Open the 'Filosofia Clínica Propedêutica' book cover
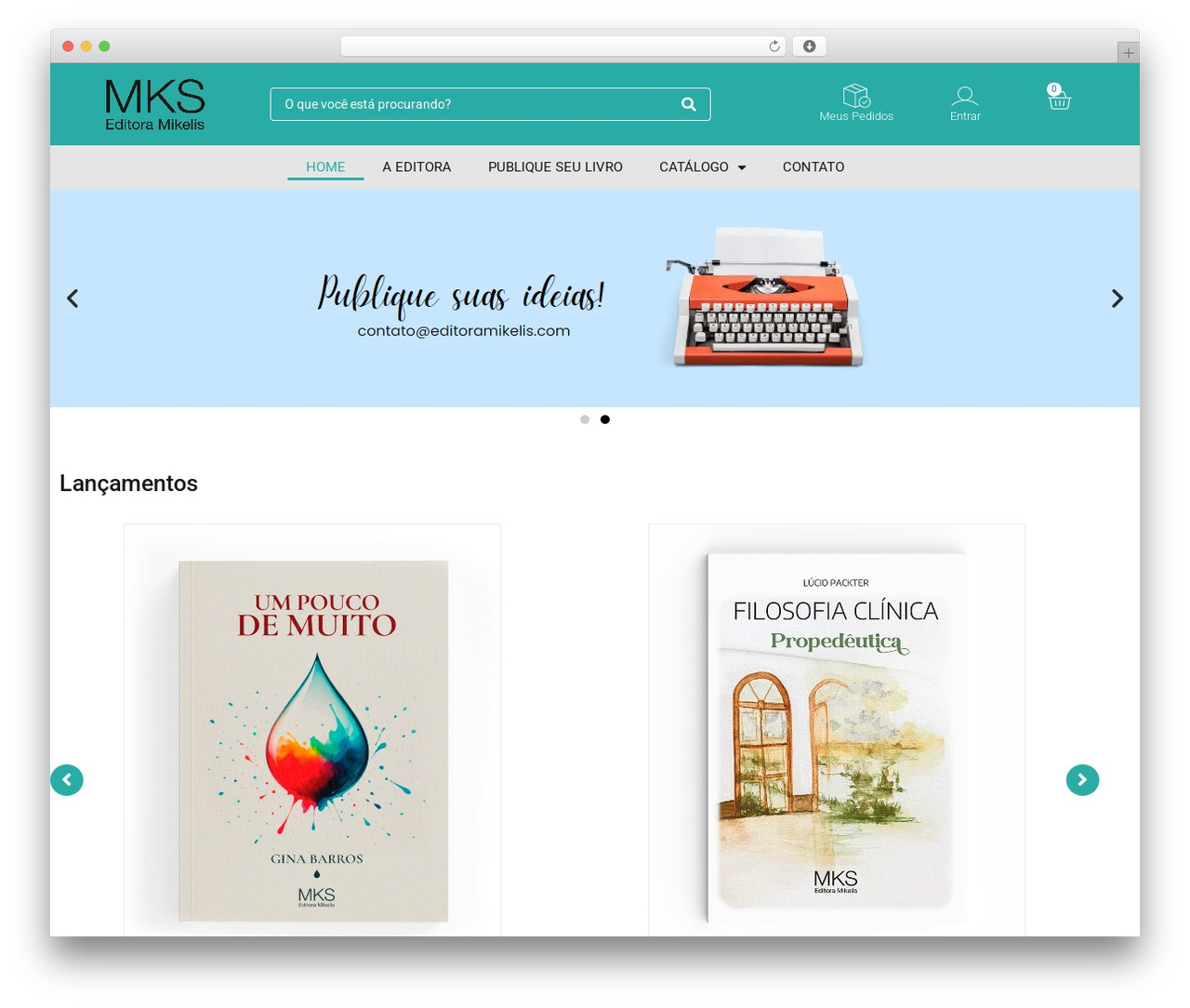Image resolution: width=1190 pixels, height=1008 pixels. tap(836, 738)
